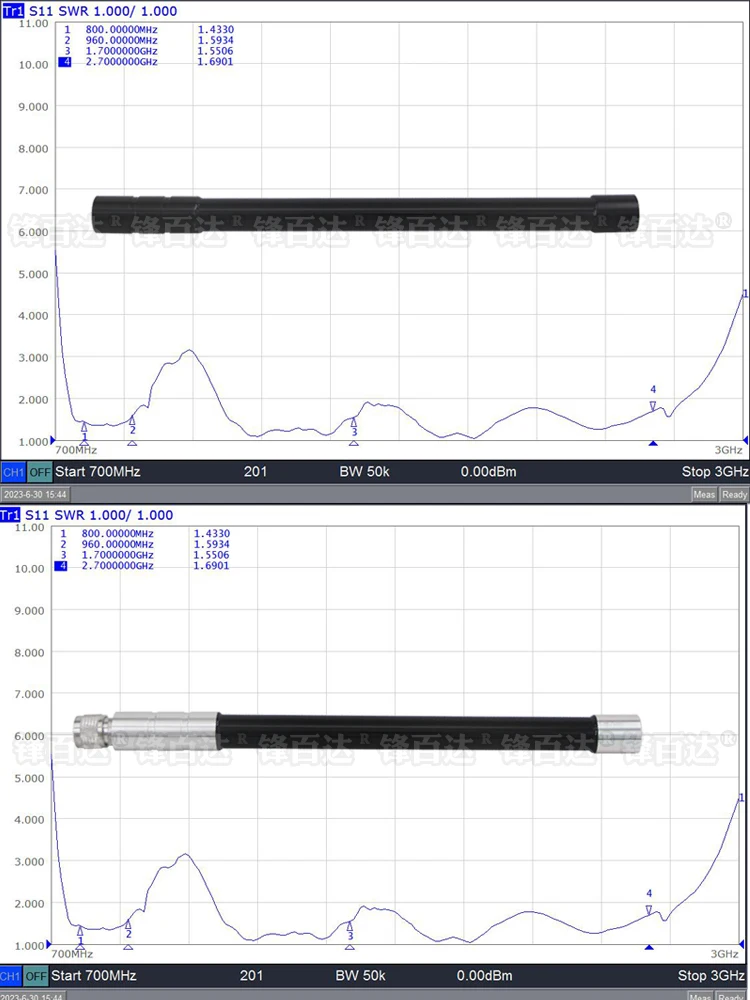Screen dimensions: 750x1000
Task: Click the black antenna product photo
Action: (365, 214)
